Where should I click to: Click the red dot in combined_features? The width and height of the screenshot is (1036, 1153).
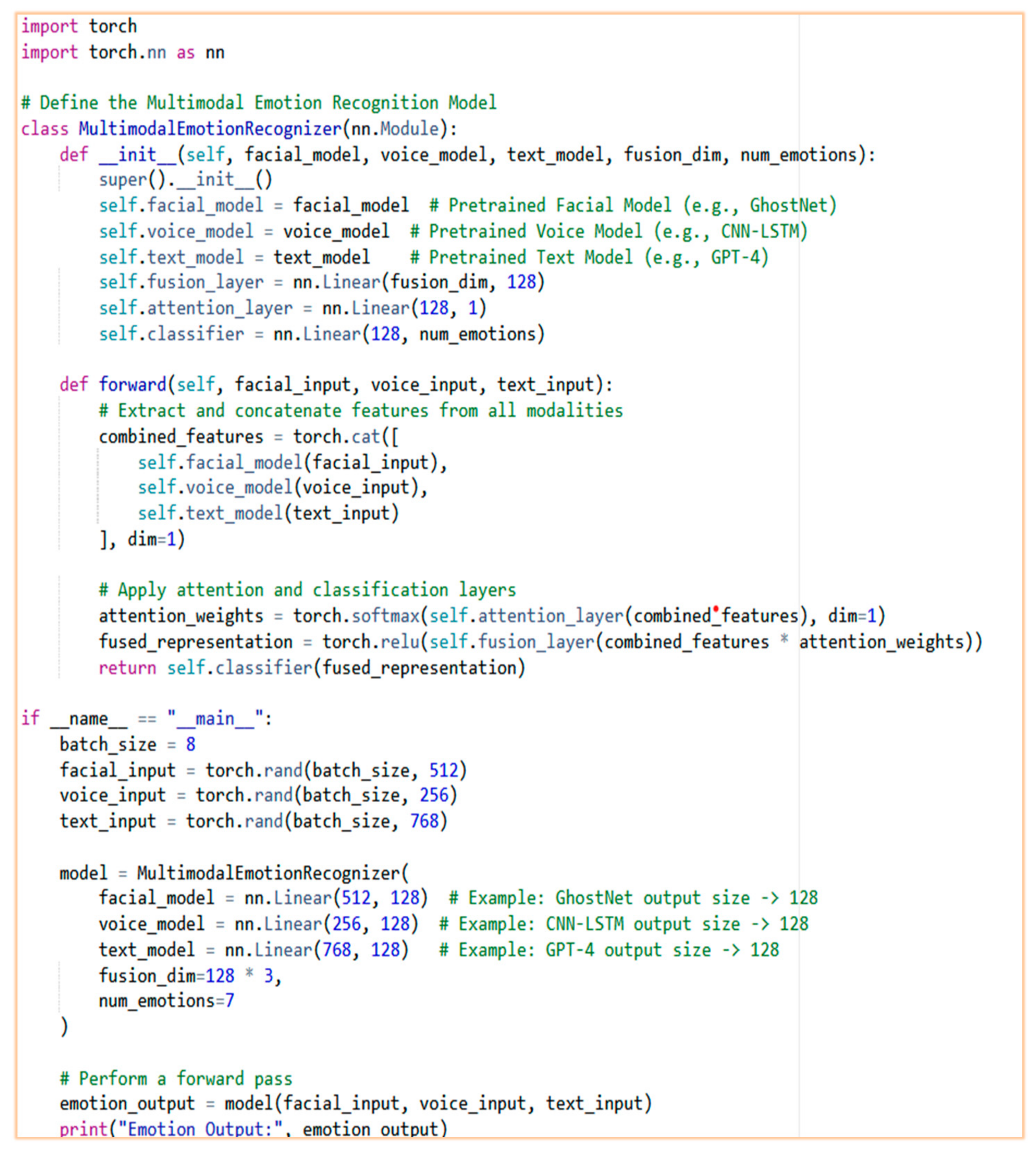point(716,609)
